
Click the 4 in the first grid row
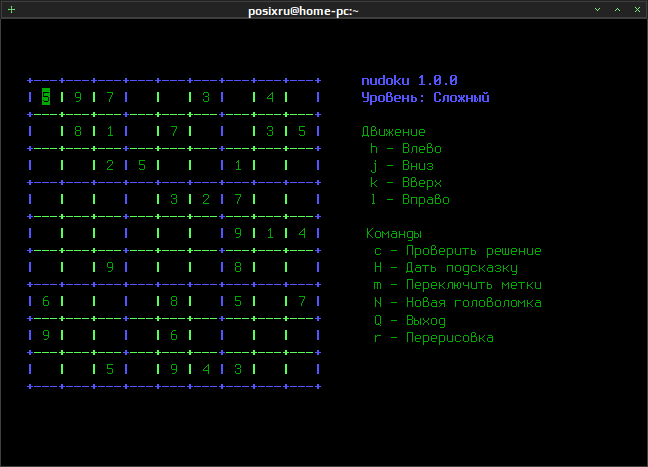pyautogui.click(x=270, y=97)
